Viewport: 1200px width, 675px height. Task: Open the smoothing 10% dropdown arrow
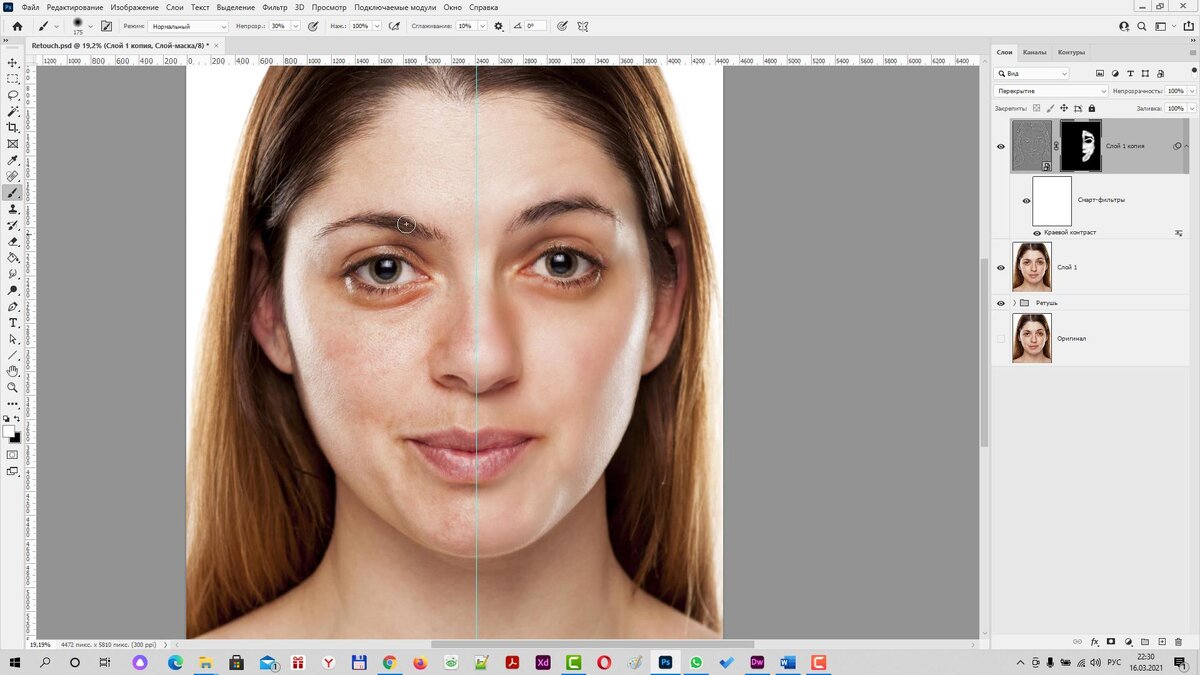482,26
